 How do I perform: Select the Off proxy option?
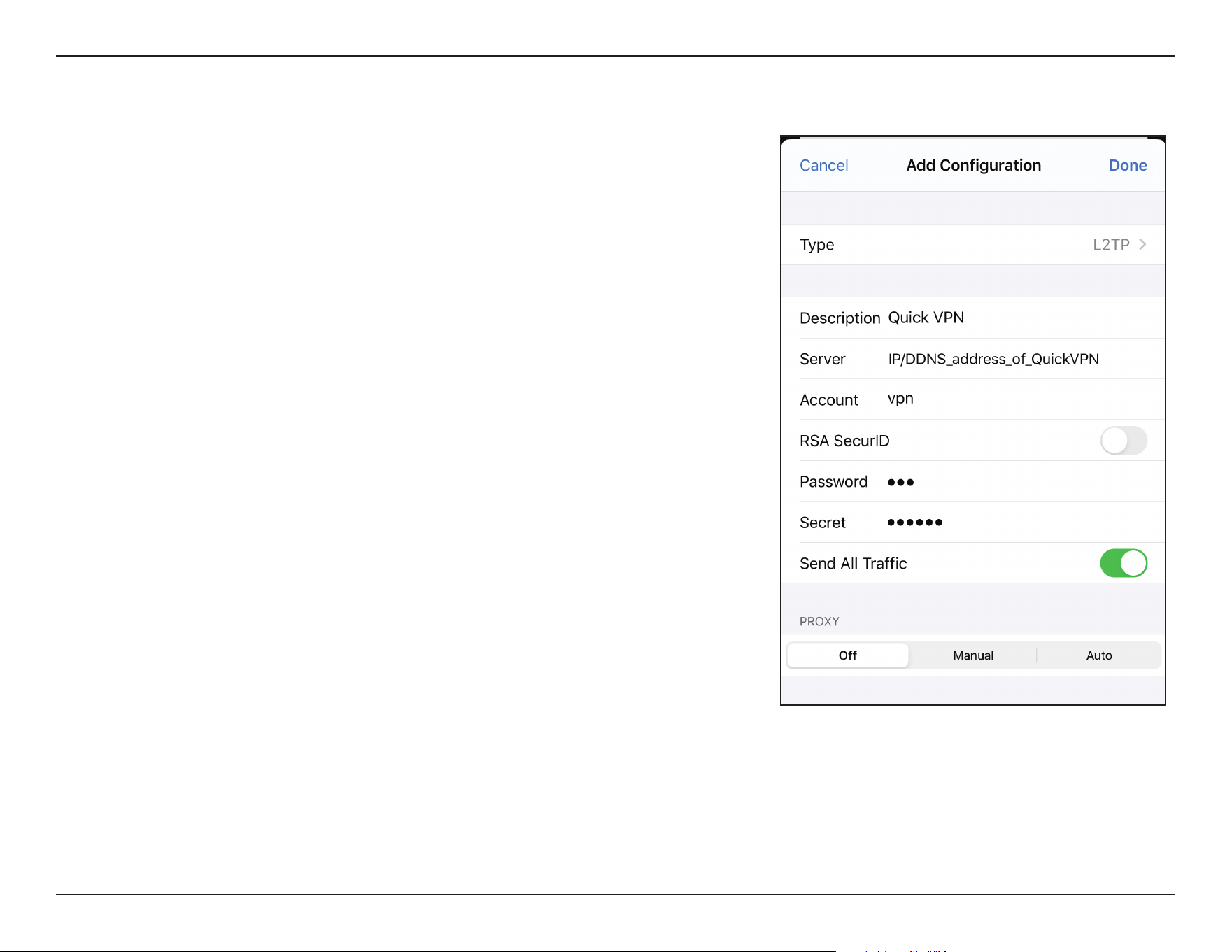pyautogui.click(x=848, y=655)
